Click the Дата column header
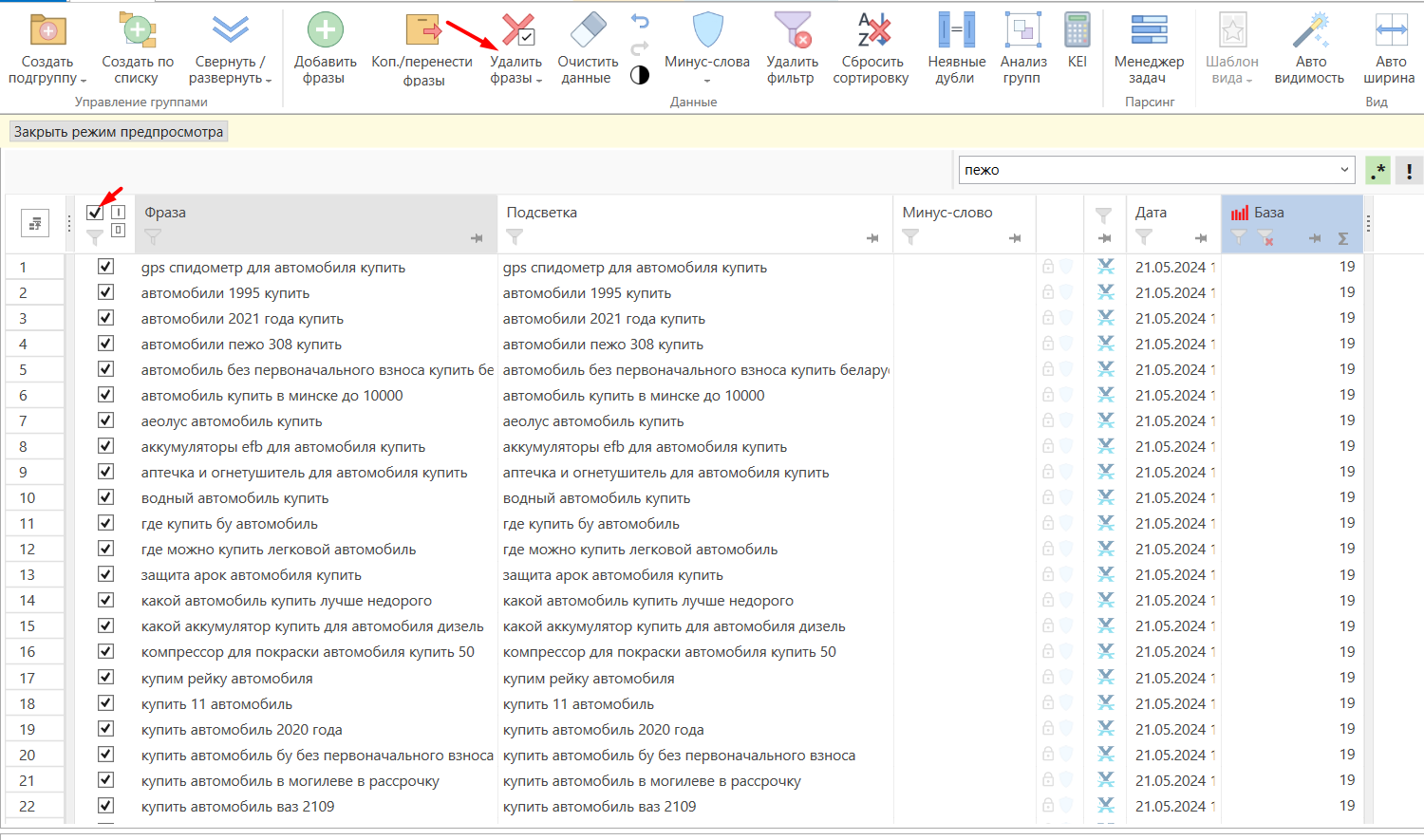This screenshot has width=1424, height=840. (x=1152, y=213)
